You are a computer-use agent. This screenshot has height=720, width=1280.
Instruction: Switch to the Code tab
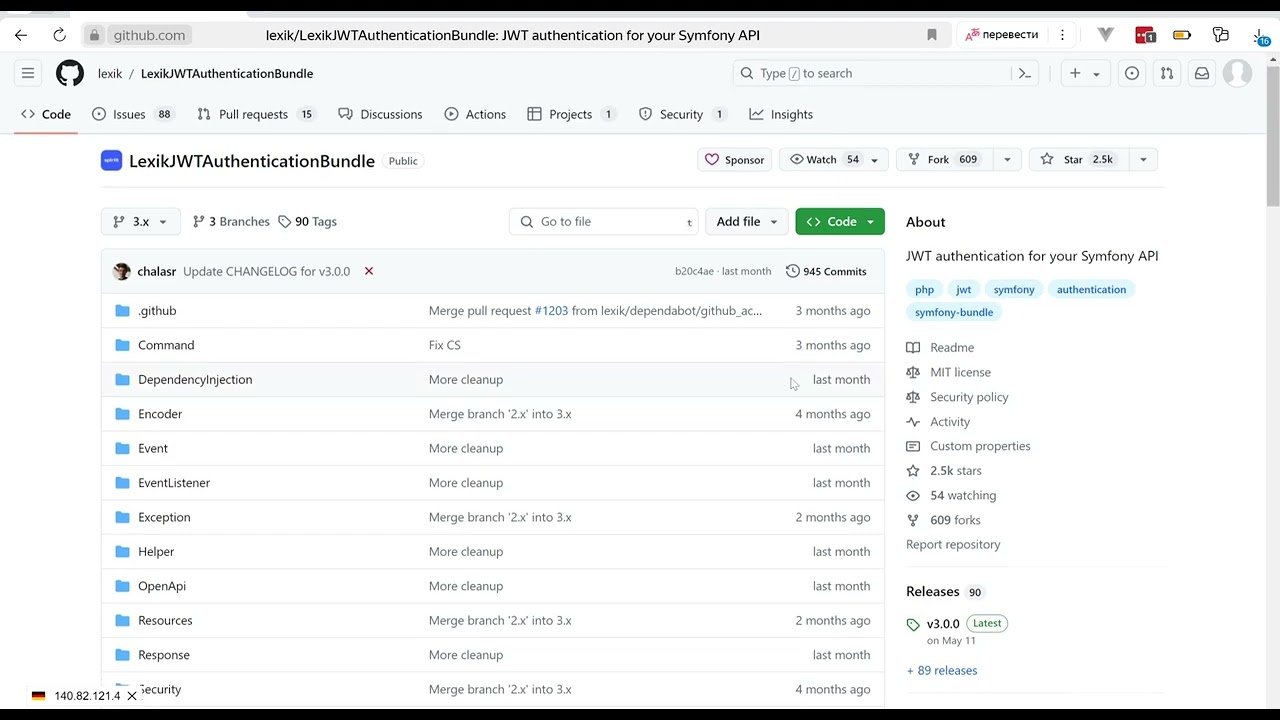tap(46, 114)
